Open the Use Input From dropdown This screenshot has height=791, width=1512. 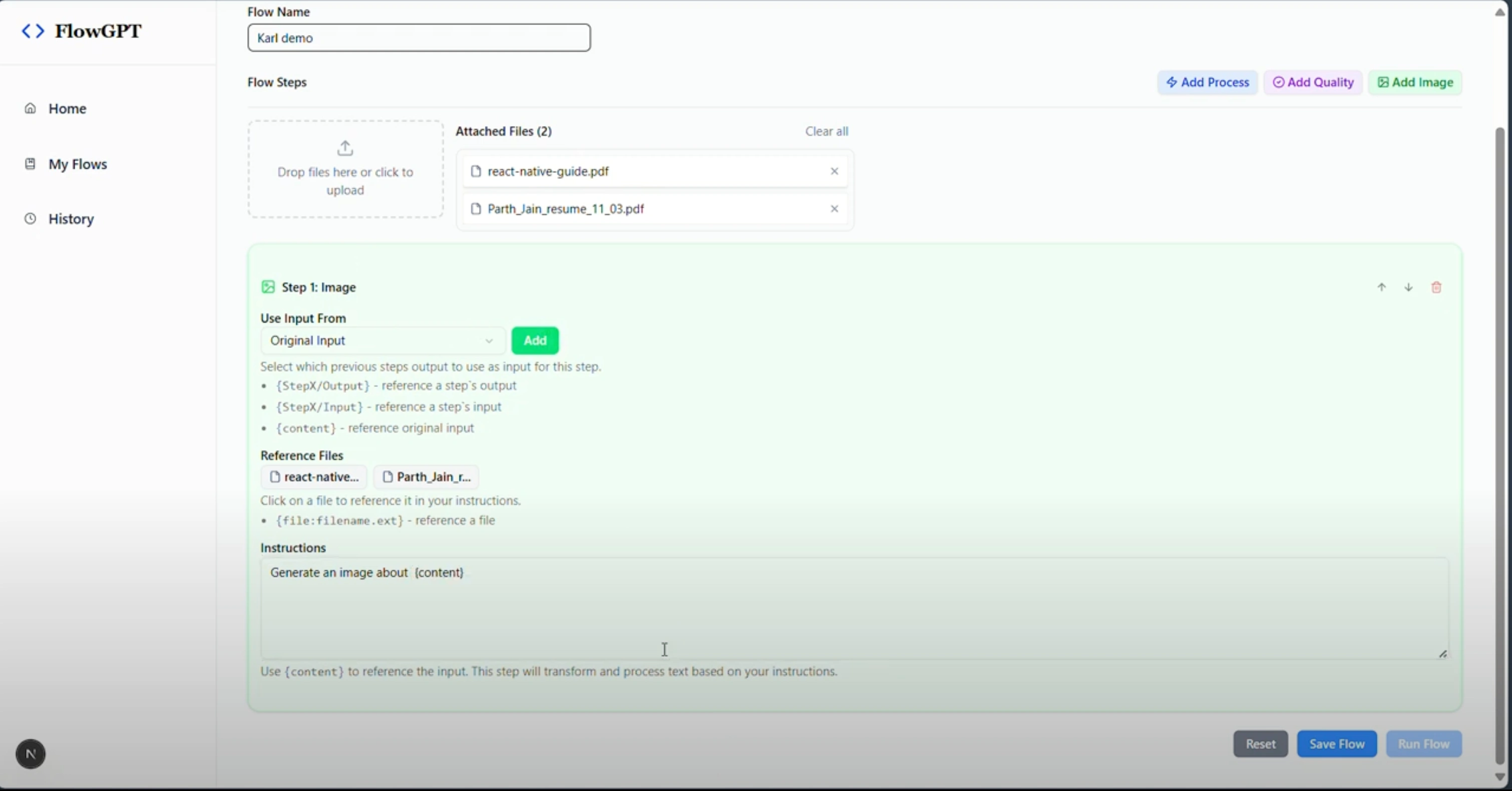382,341
